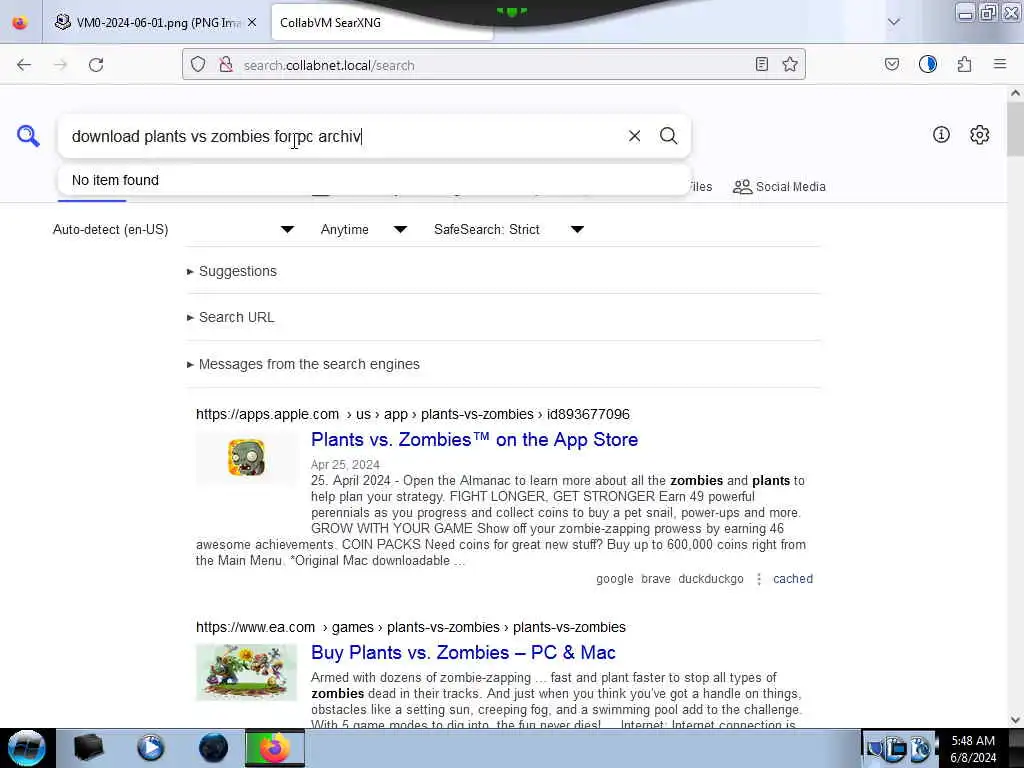Open the Anytime time range dropdown
Screen dimensions: 1024x768
(364, 229)
